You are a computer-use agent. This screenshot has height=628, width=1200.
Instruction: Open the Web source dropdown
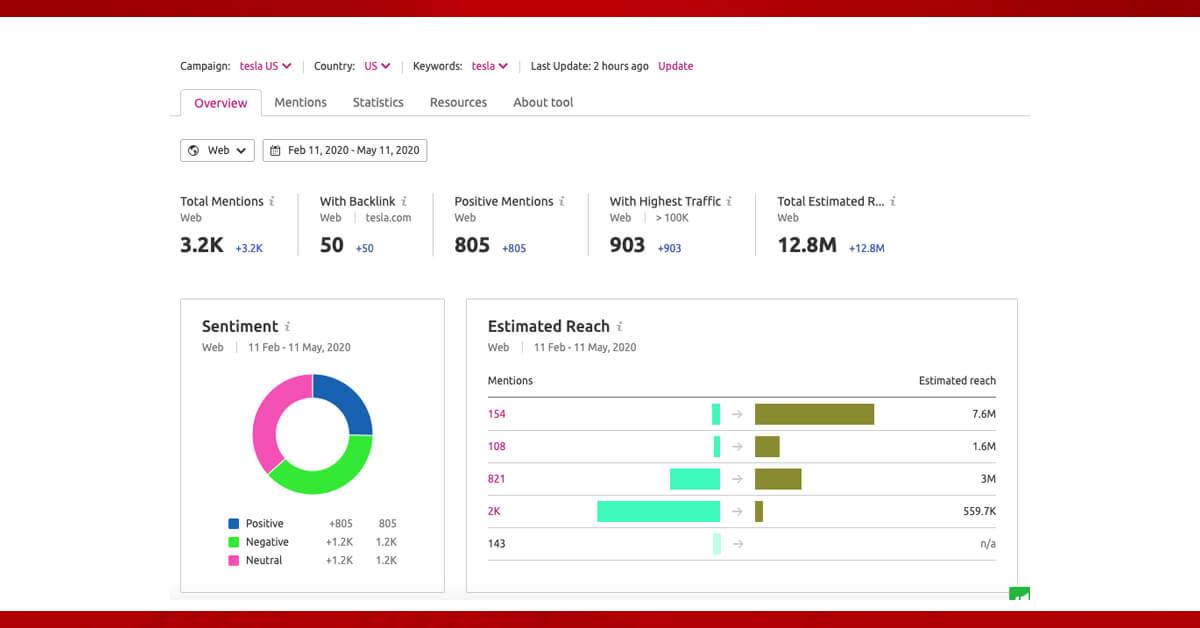click(217, 150)
